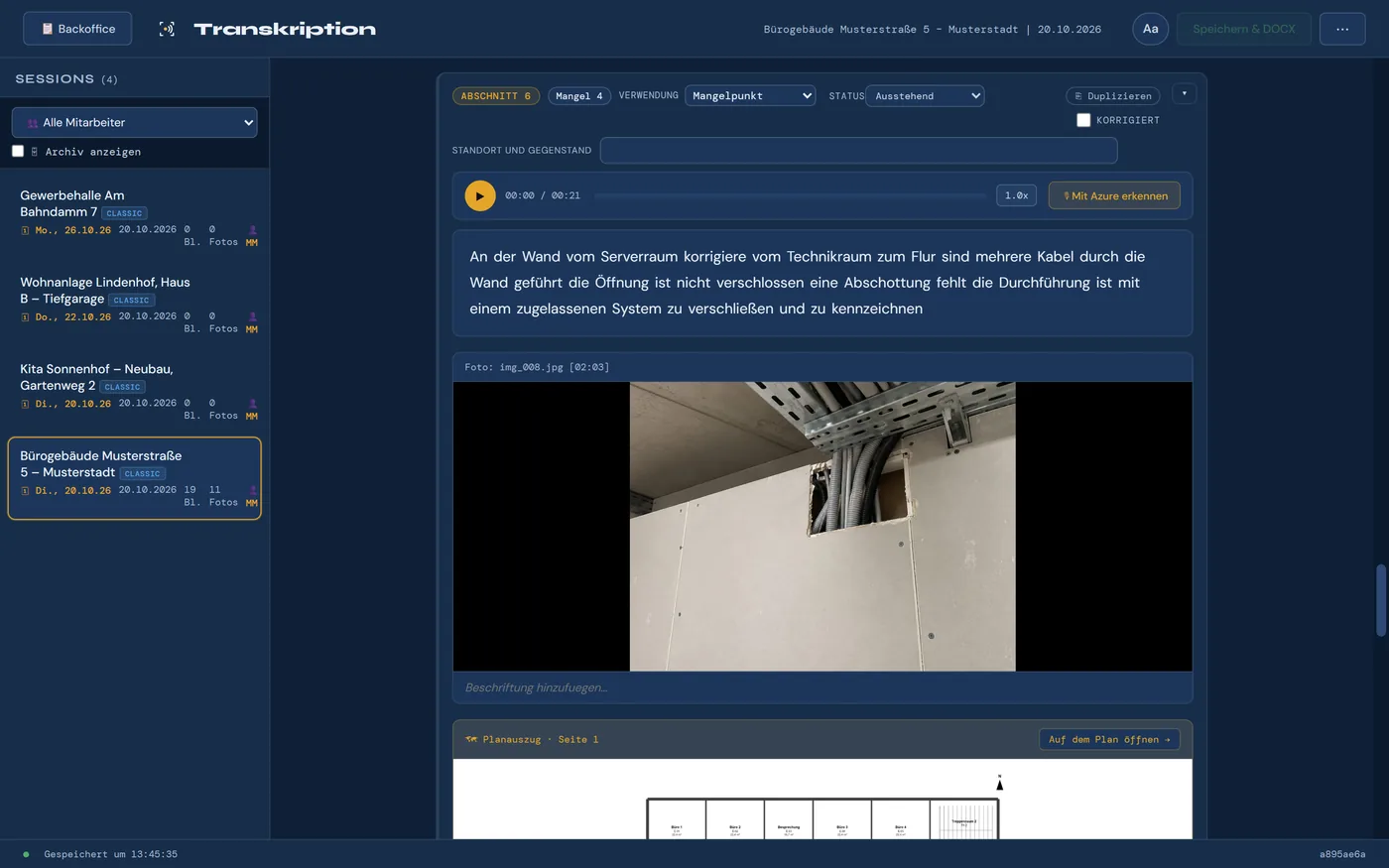Open the Alle Mitarbeiter filter dropdown
1389x868 pixels.
[x=134, y=122]
